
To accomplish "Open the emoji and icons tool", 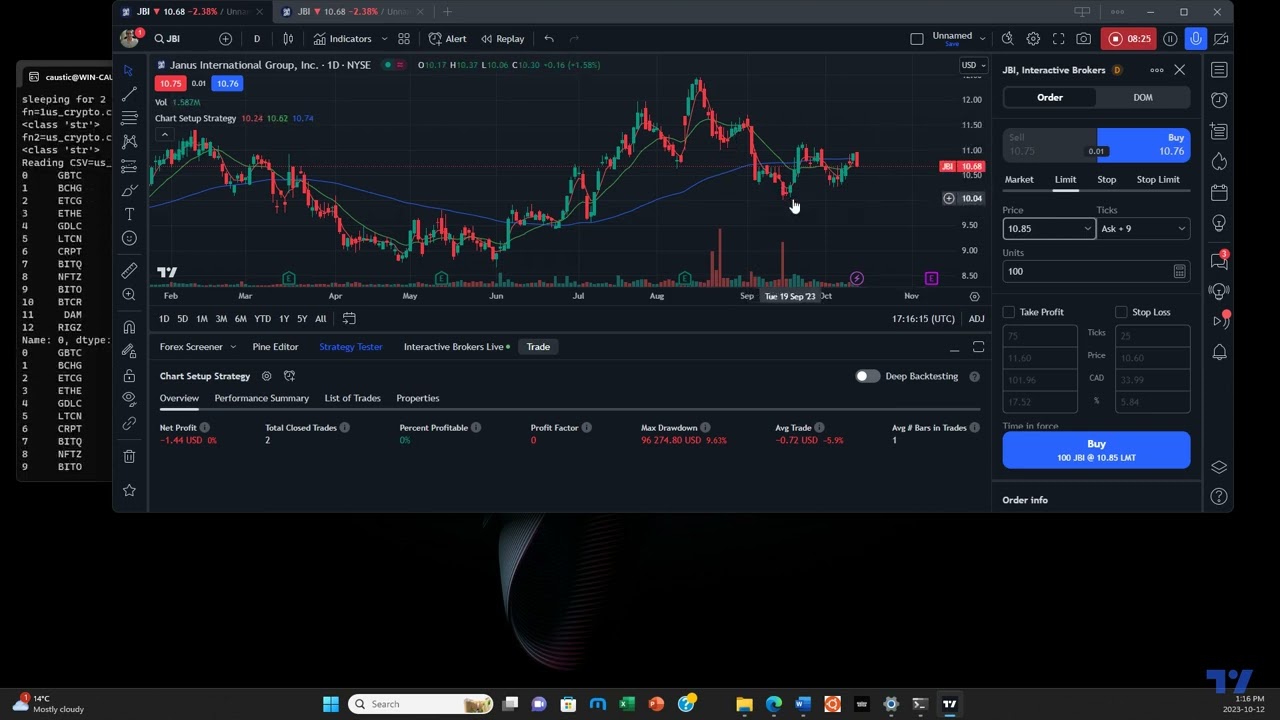I will 129,238.
